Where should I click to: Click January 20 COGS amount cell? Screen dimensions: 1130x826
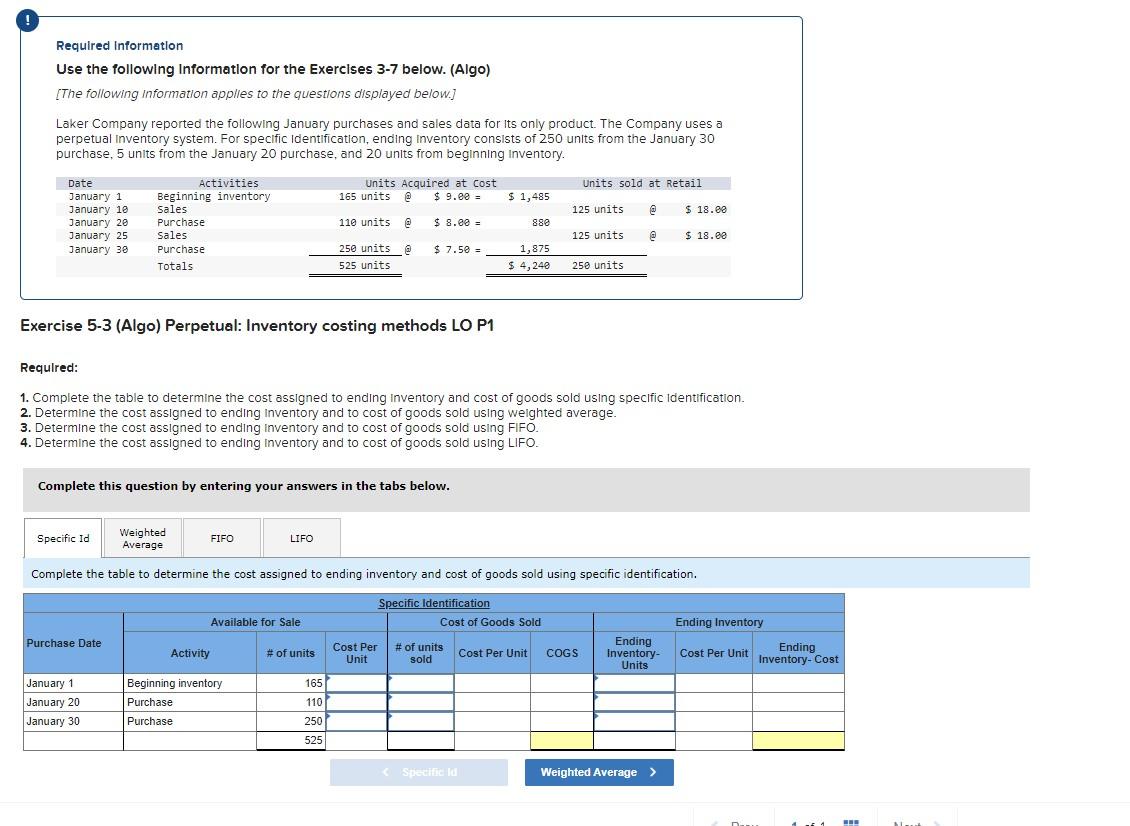(561, 702)
